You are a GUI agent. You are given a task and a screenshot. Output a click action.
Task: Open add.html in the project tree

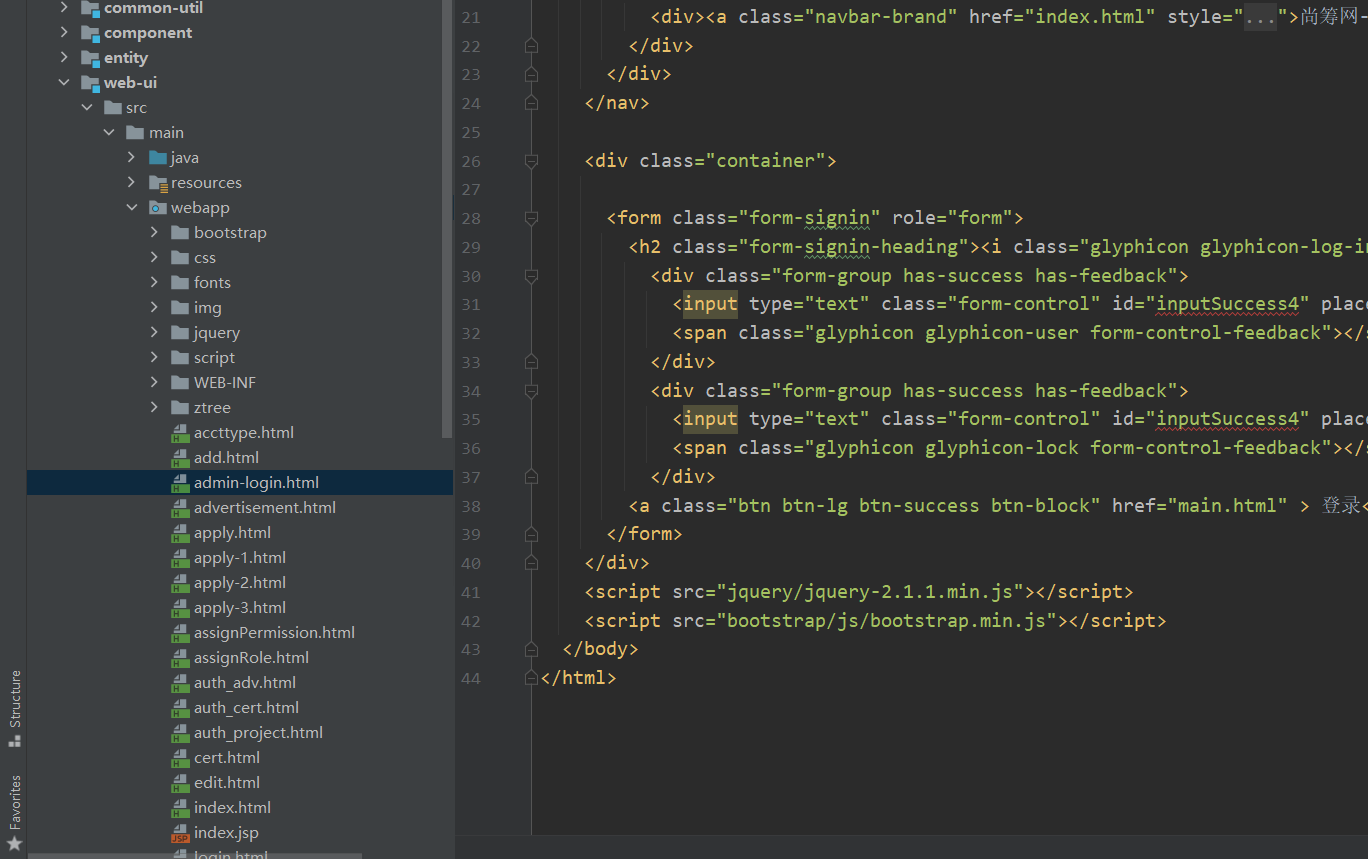[226, 458]
